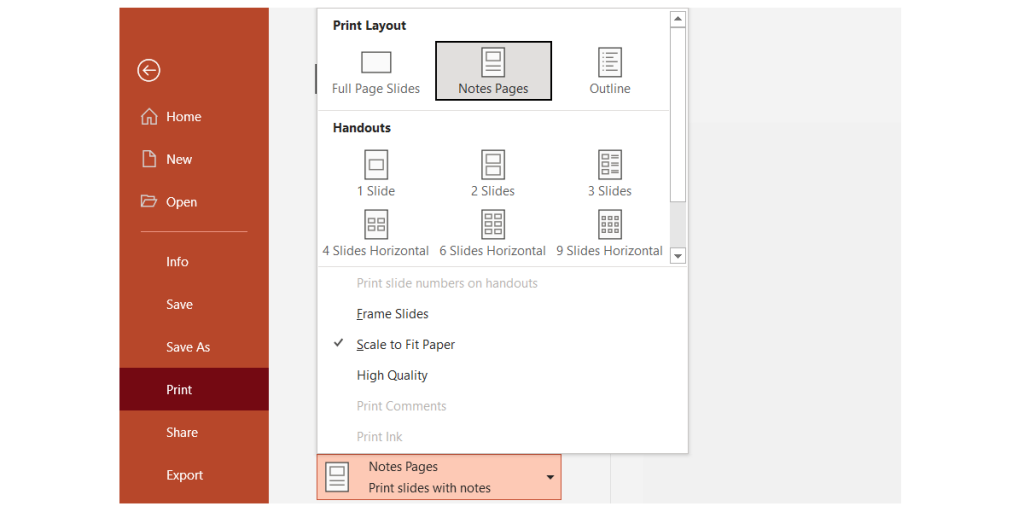Select 4 Slides Horizontal handout
Viewport: 1024px width, 512px height.
pos(376,225)
